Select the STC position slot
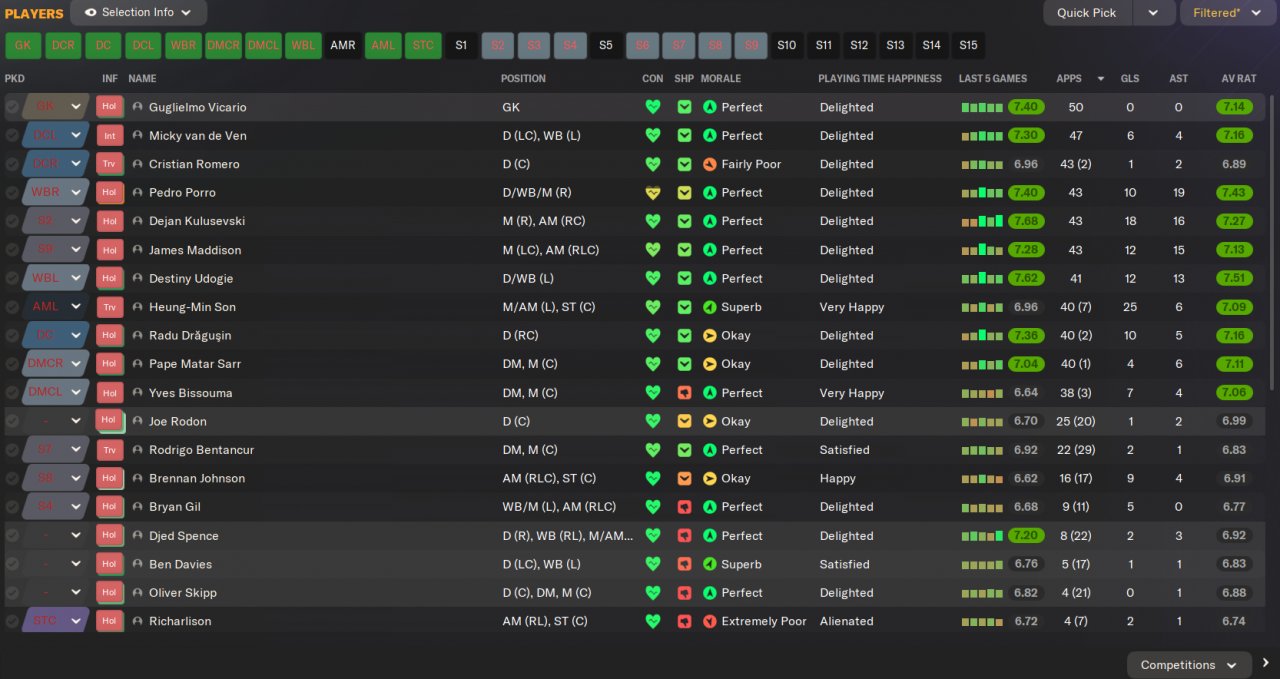Screen dimensions: 1280x679 pyautogui.click(x=424, y=46)
